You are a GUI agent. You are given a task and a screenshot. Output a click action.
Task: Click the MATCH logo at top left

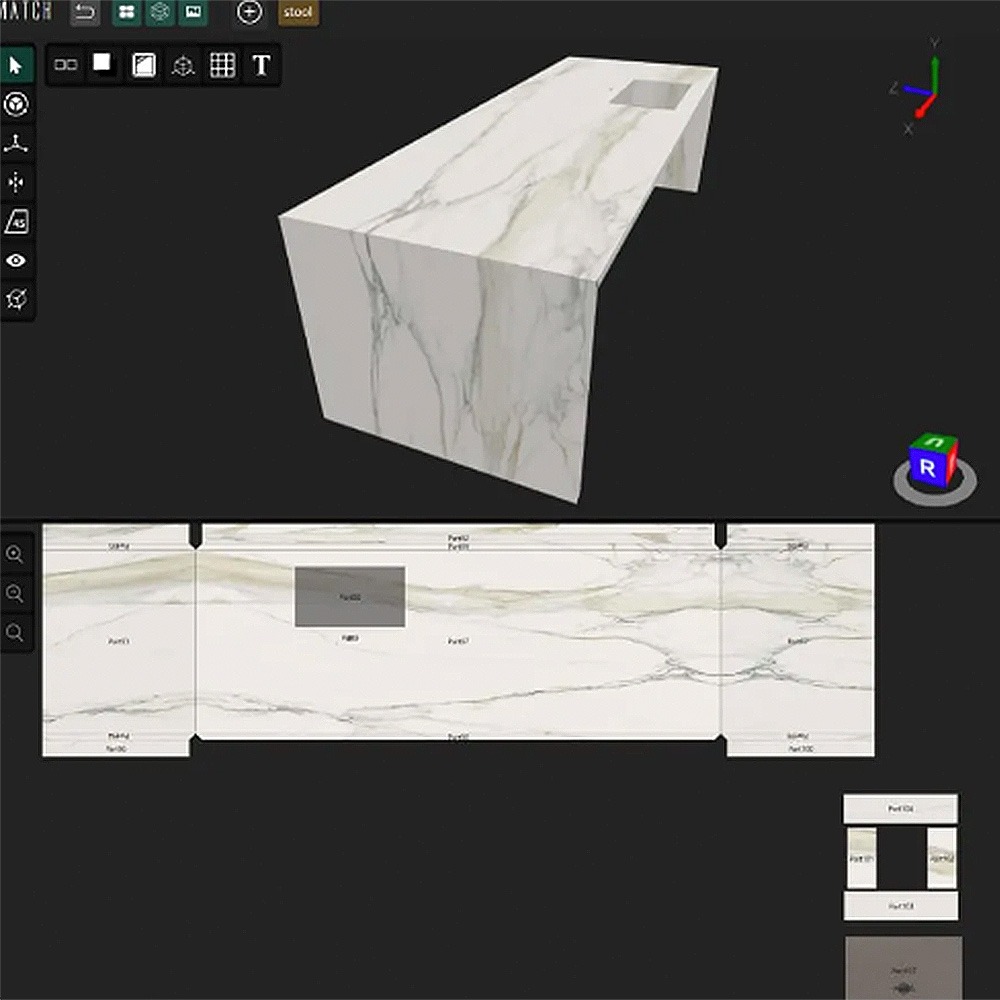tap(26, 11)
